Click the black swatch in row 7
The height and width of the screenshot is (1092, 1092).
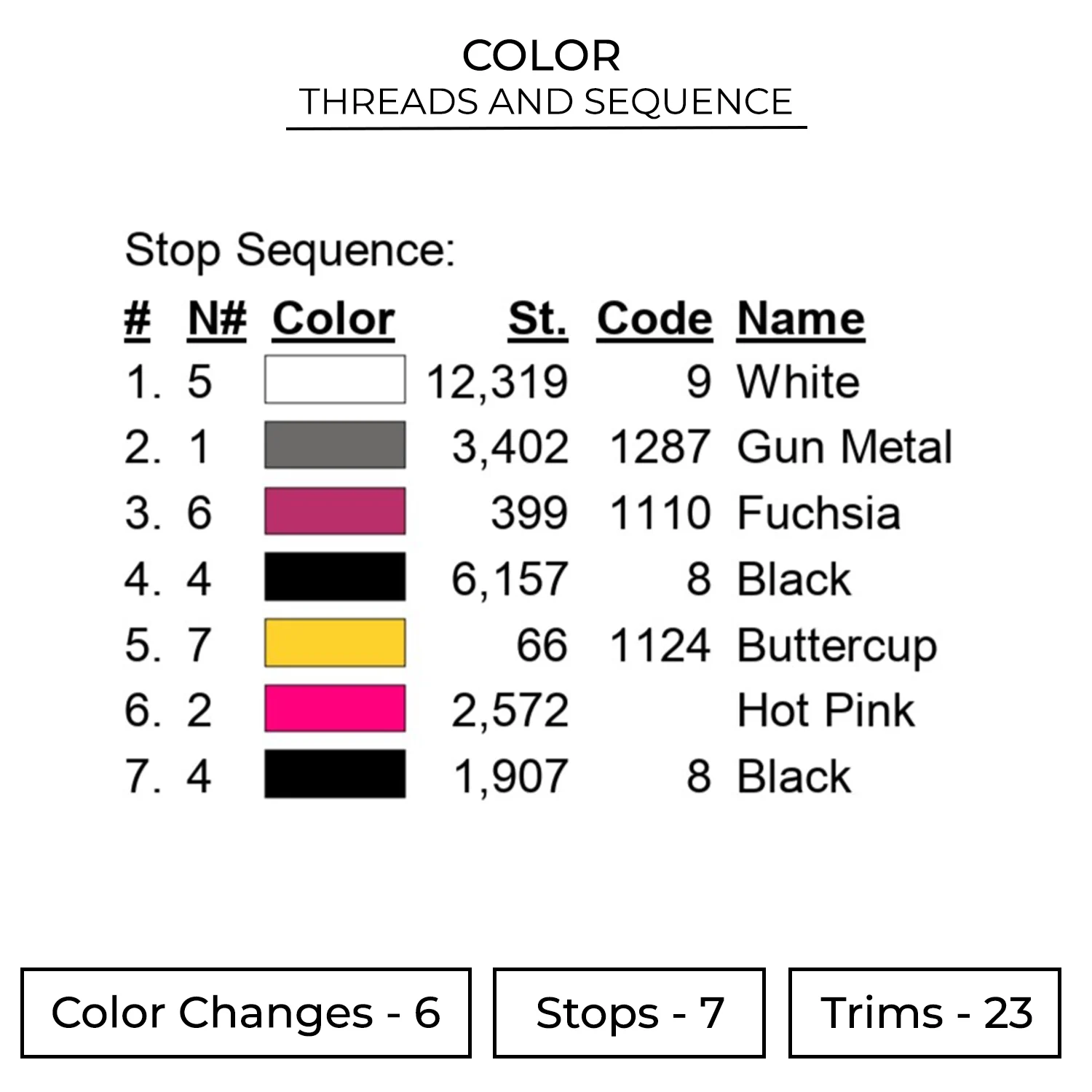334,775
